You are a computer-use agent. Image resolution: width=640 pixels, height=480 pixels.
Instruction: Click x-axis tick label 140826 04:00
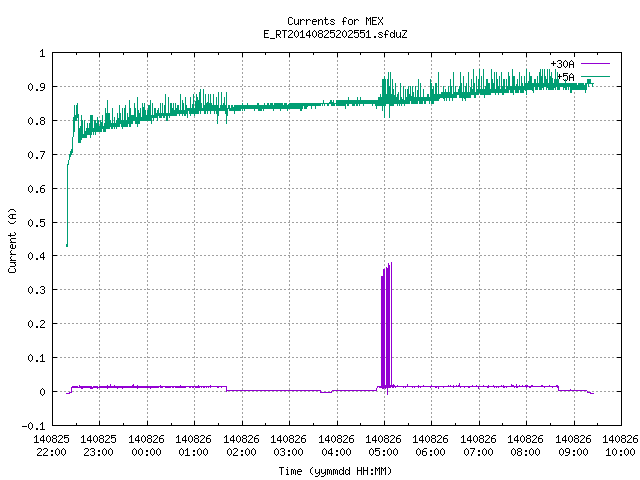tap(336, 446)
